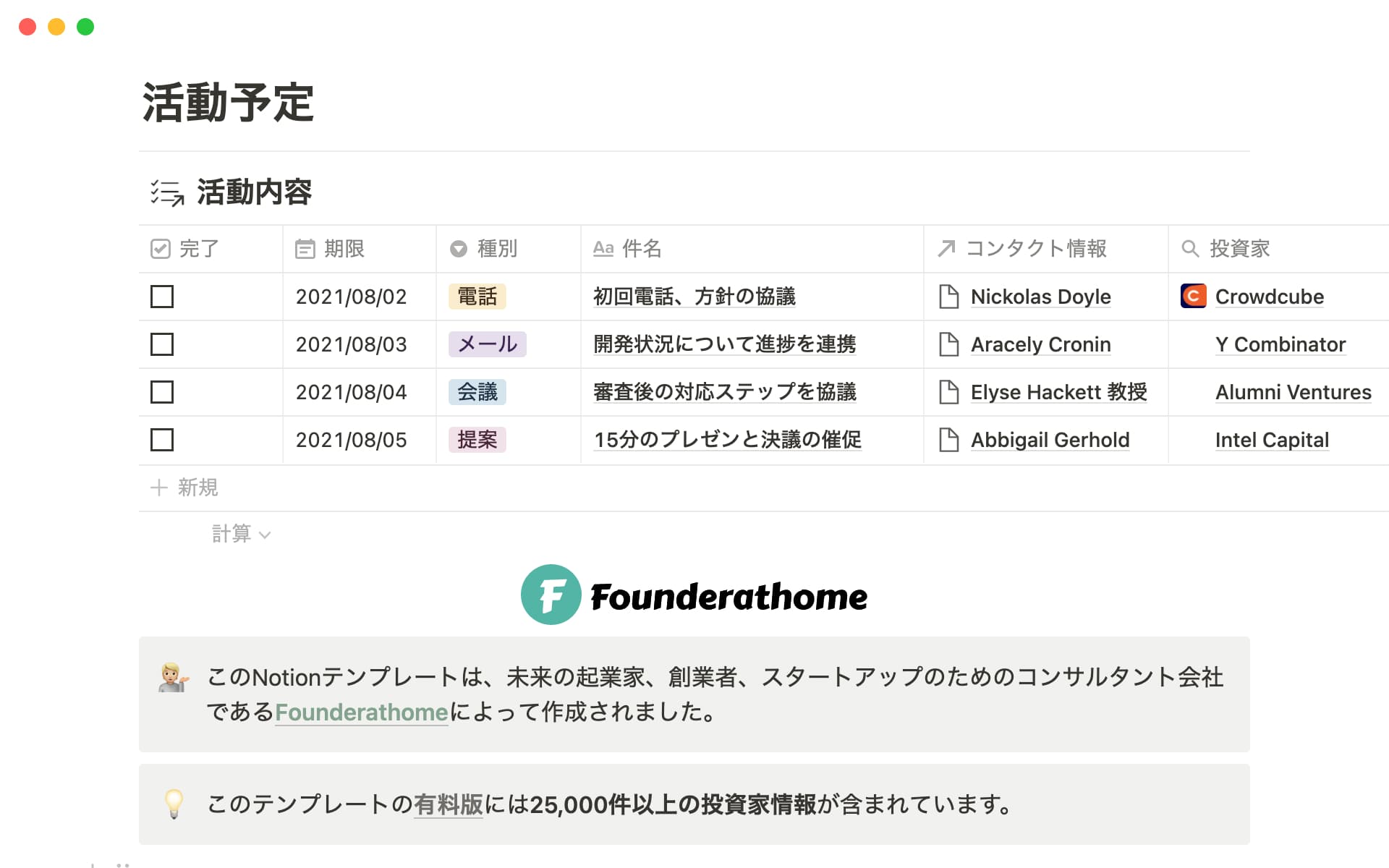Screen dimensions: 1389x868
Task: Check the 2021/08/02 row checkbox
Action: tap(162, 297)
